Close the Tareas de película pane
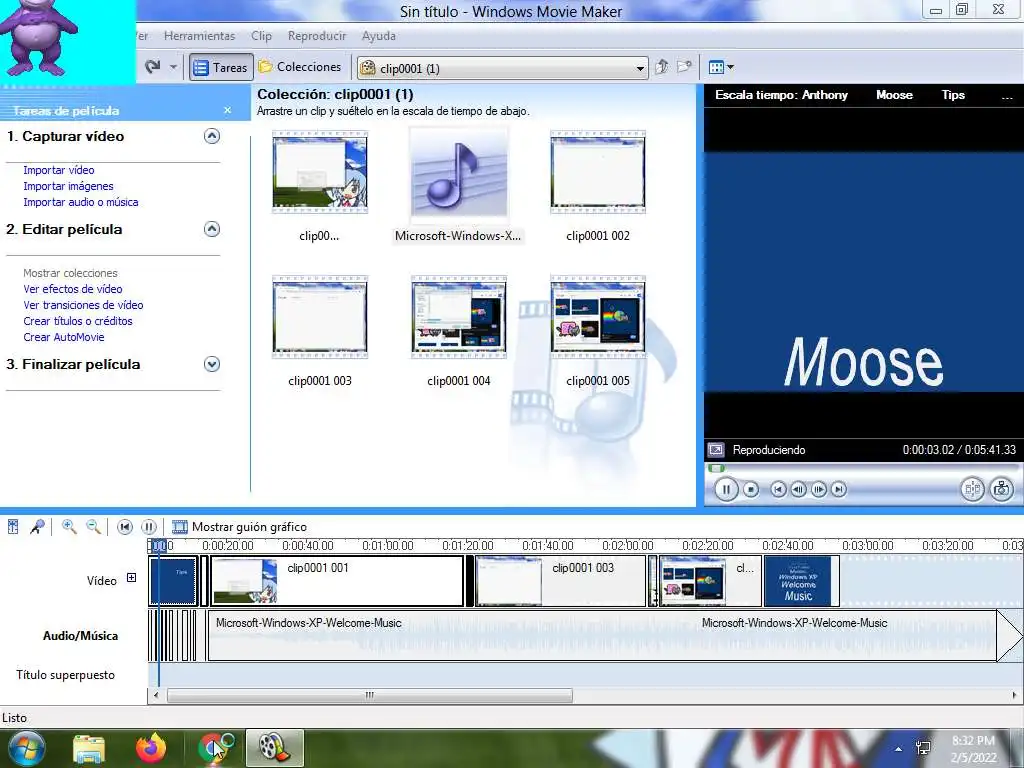 (227, 110)
